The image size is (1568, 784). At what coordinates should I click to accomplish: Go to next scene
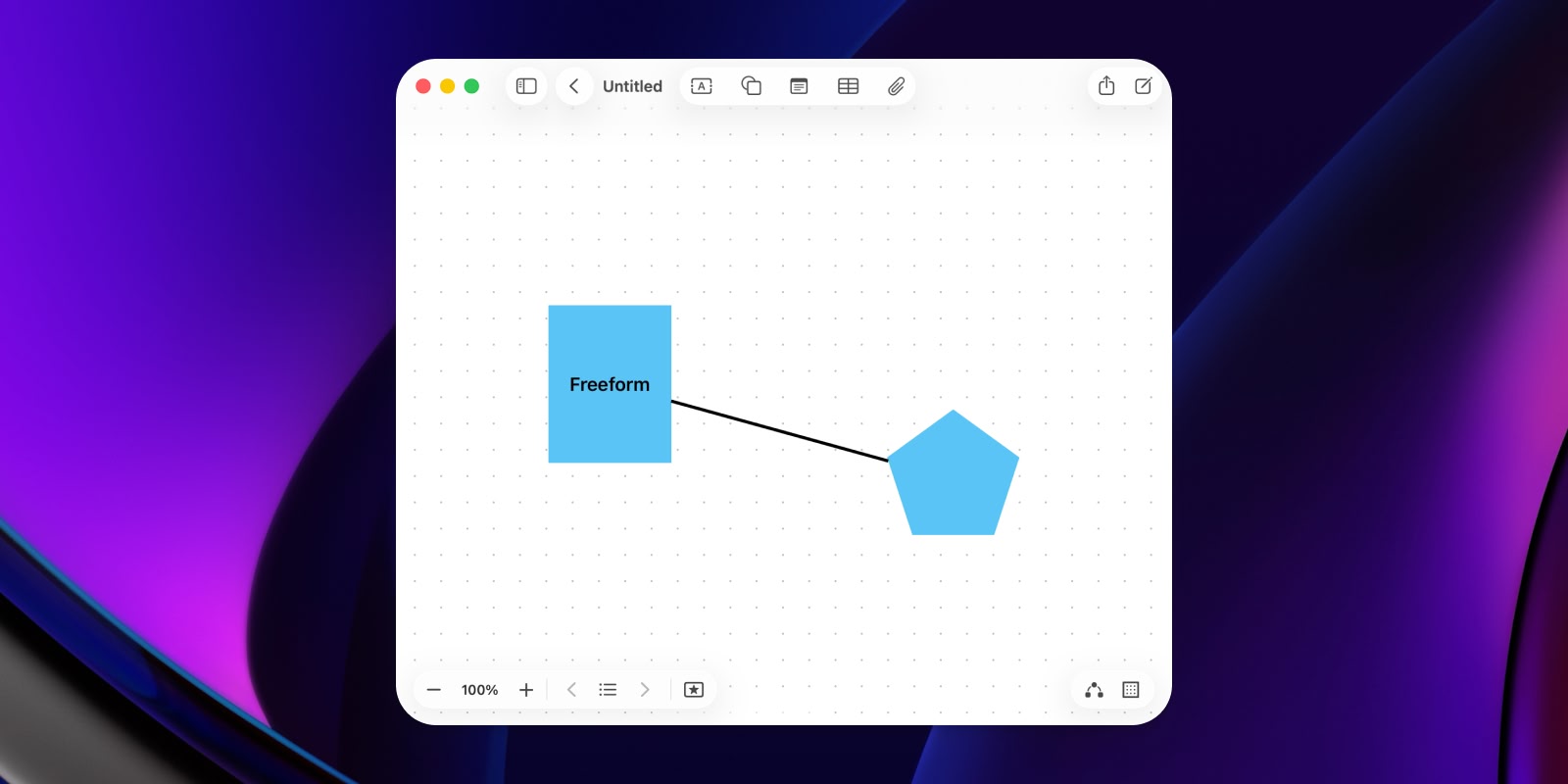point(645,690)
